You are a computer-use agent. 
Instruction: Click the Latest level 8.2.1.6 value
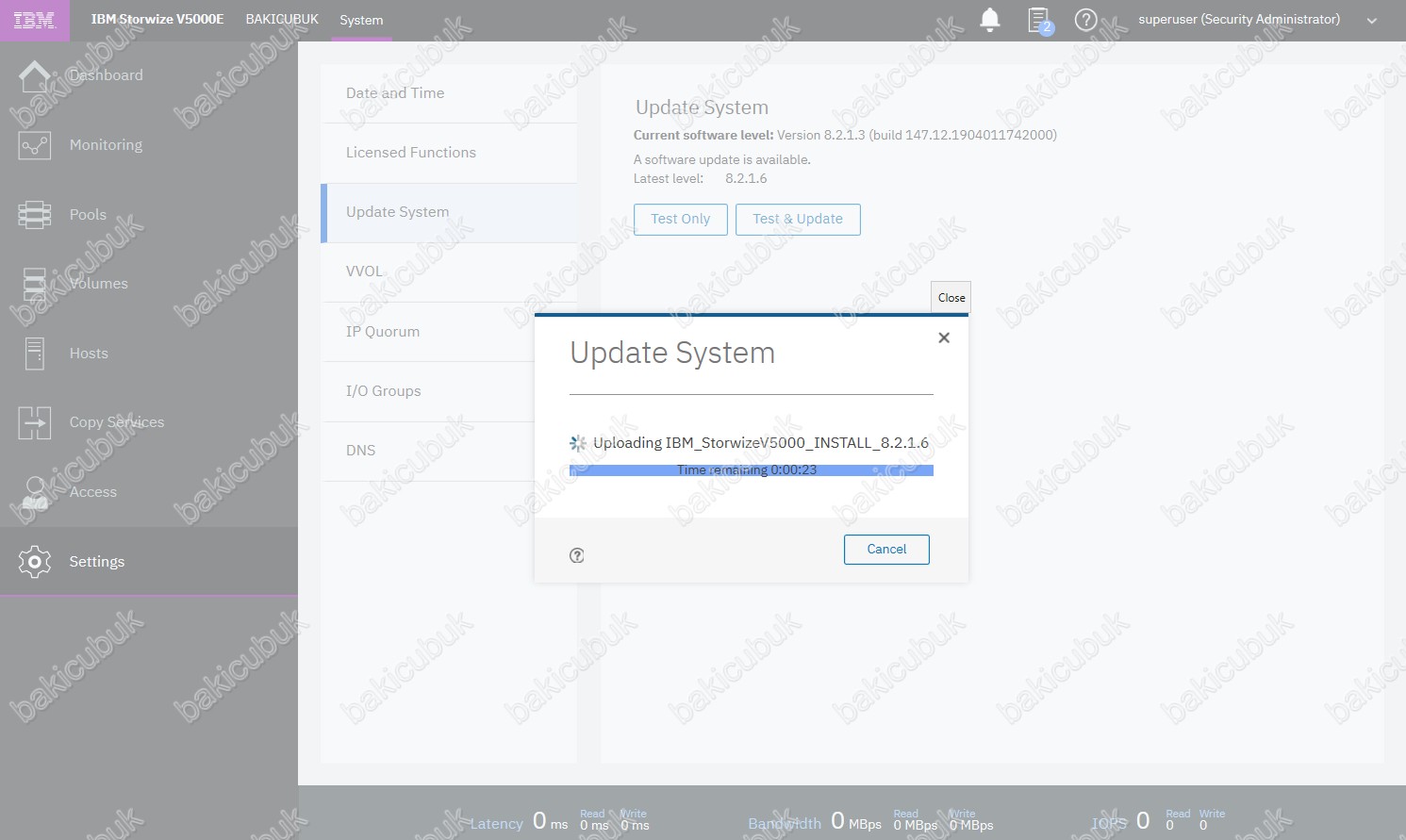(746, 178)
